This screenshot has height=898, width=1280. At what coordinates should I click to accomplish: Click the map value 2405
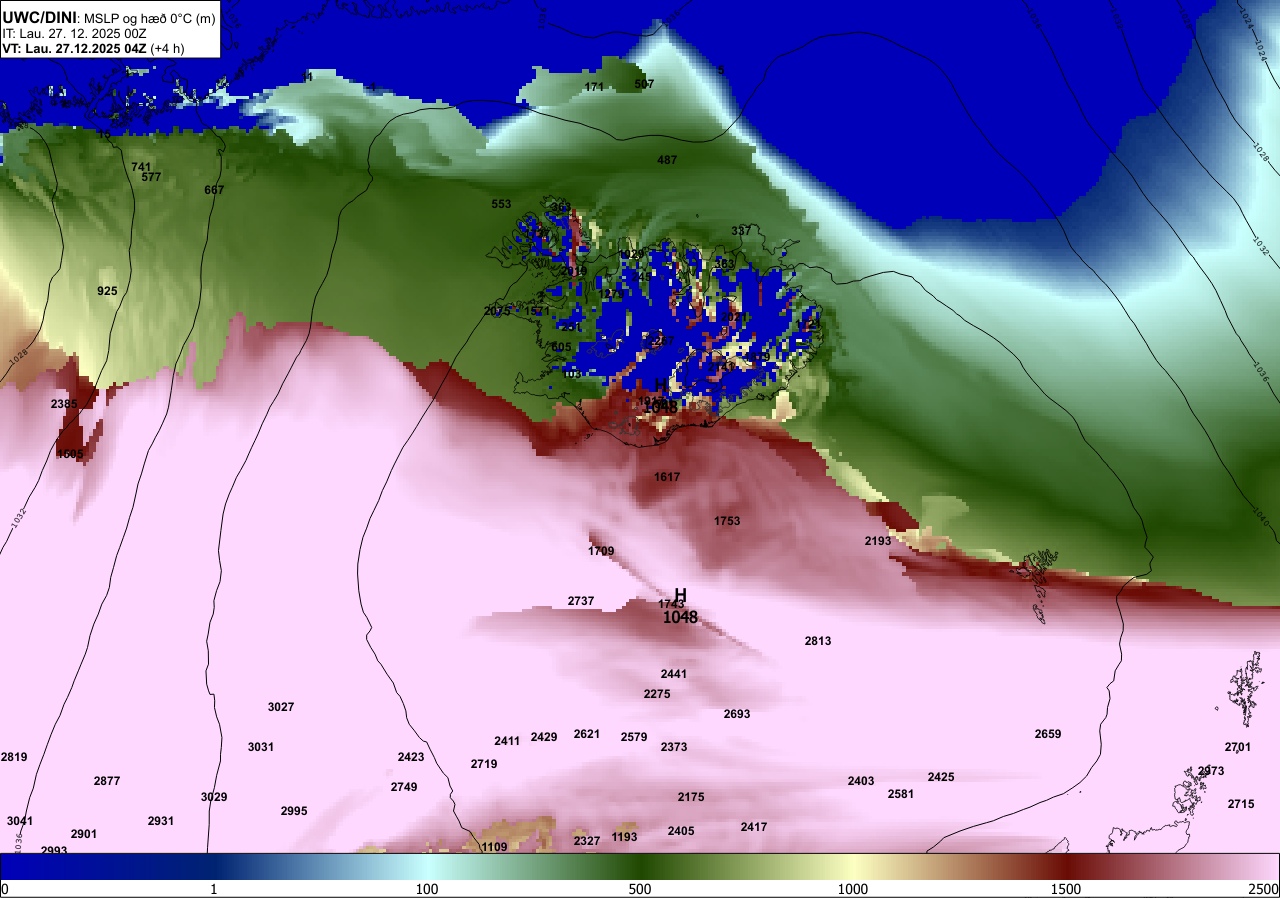681,831
